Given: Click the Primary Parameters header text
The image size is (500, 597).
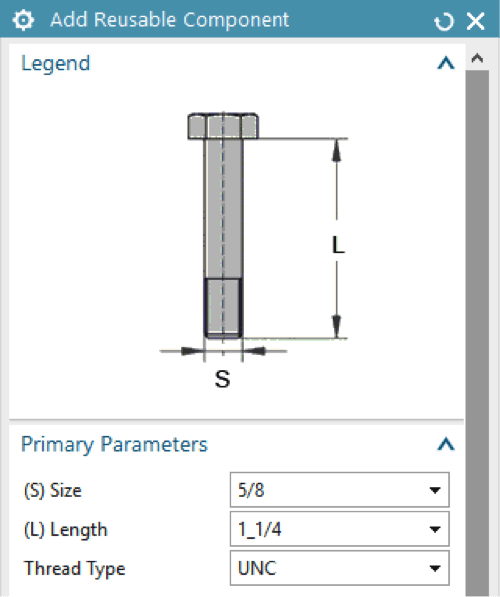Looking at the screenshot, I should (114, 444).
